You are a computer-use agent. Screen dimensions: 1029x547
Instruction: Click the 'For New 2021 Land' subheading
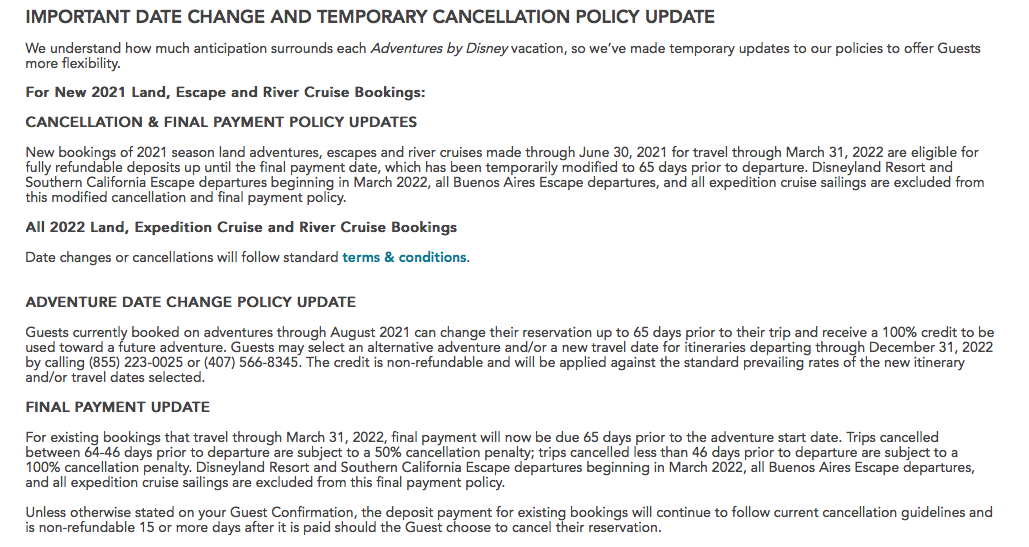tap(225, 92)
